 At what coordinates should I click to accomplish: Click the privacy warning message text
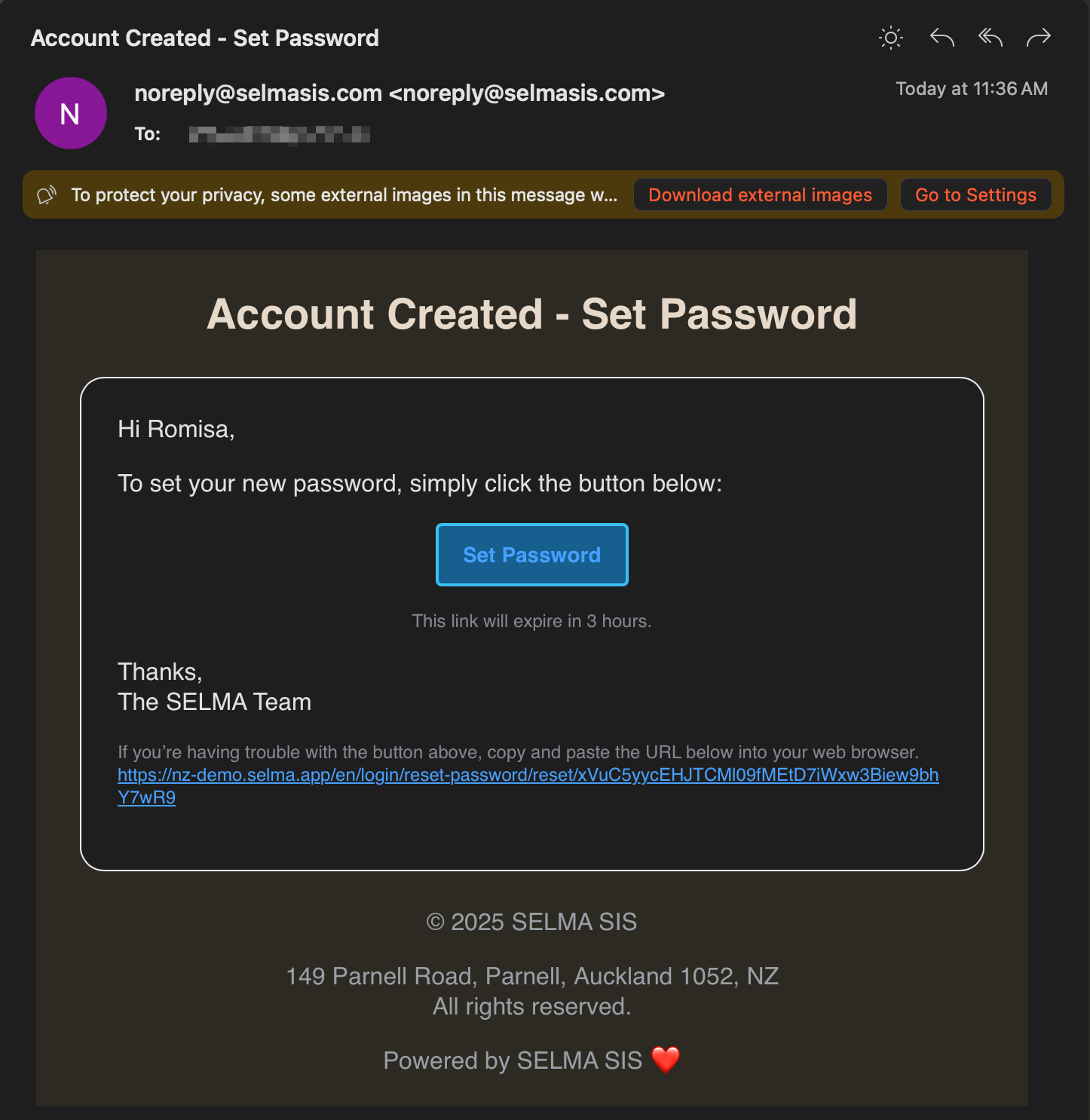coord(344,195)
